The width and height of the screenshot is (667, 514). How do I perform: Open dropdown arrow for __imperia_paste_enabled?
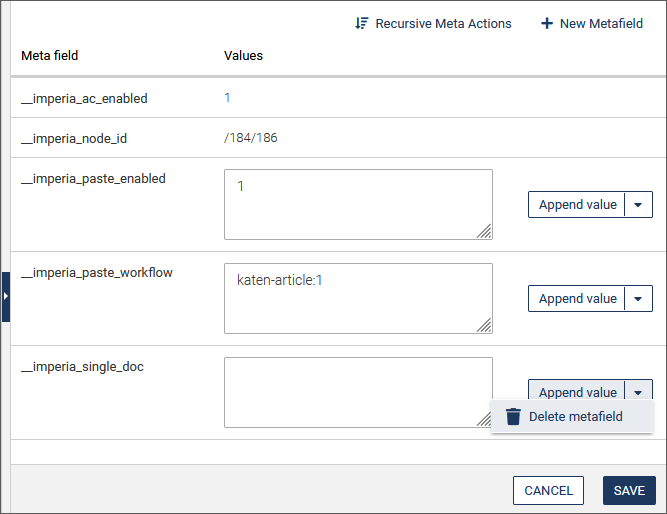(x=638, y=205)
